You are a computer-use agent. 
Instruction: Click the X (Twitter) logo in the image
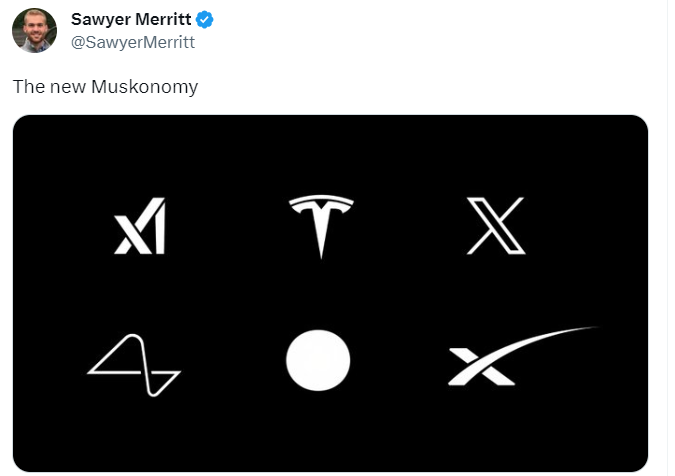click(496, 226)
